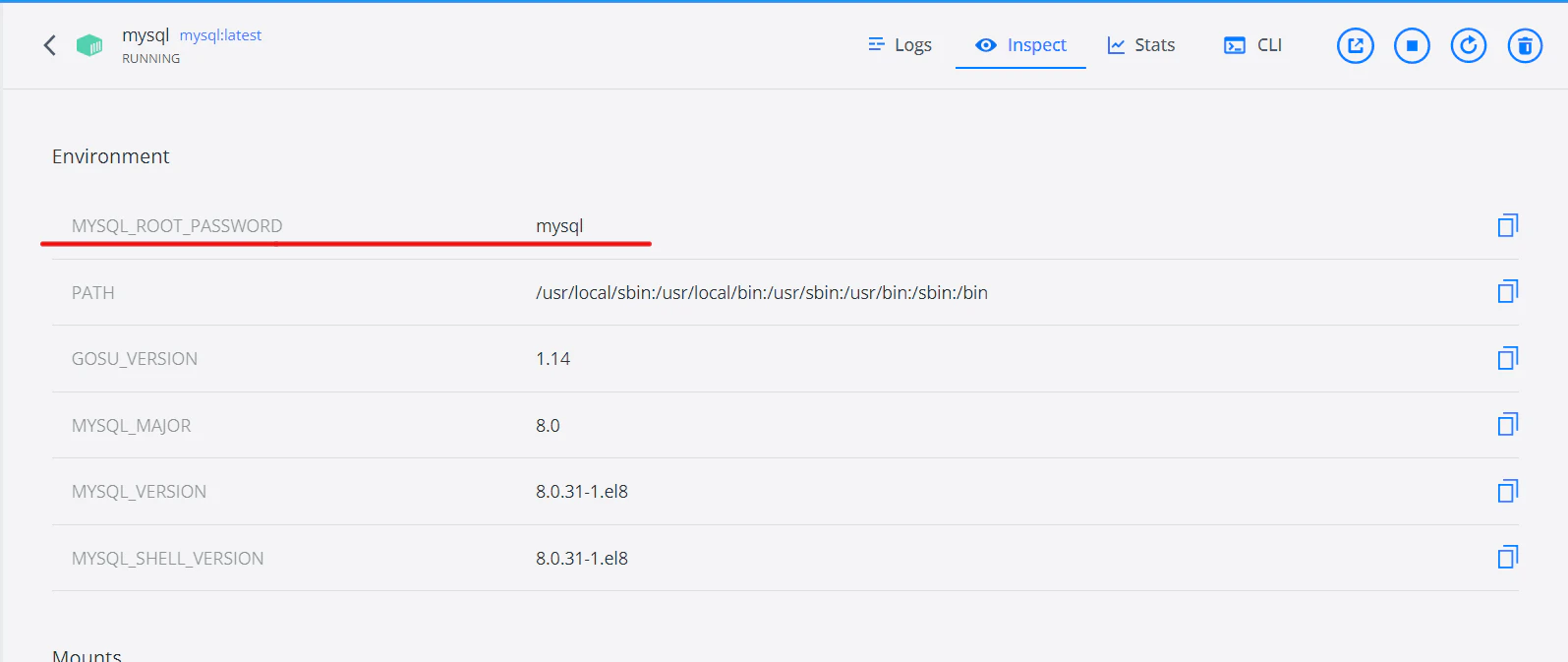Switch to the Logs tab
The height and width of the screenshot is (662, 1568).
(900, 45)
